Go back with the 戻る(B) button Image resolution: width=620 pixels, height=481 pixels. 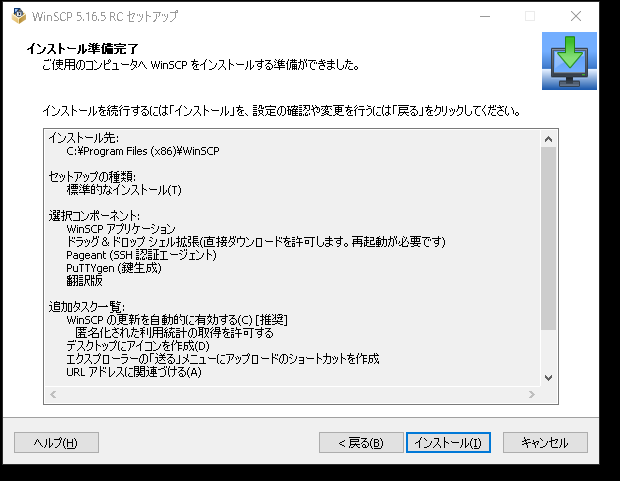[360, 443]
